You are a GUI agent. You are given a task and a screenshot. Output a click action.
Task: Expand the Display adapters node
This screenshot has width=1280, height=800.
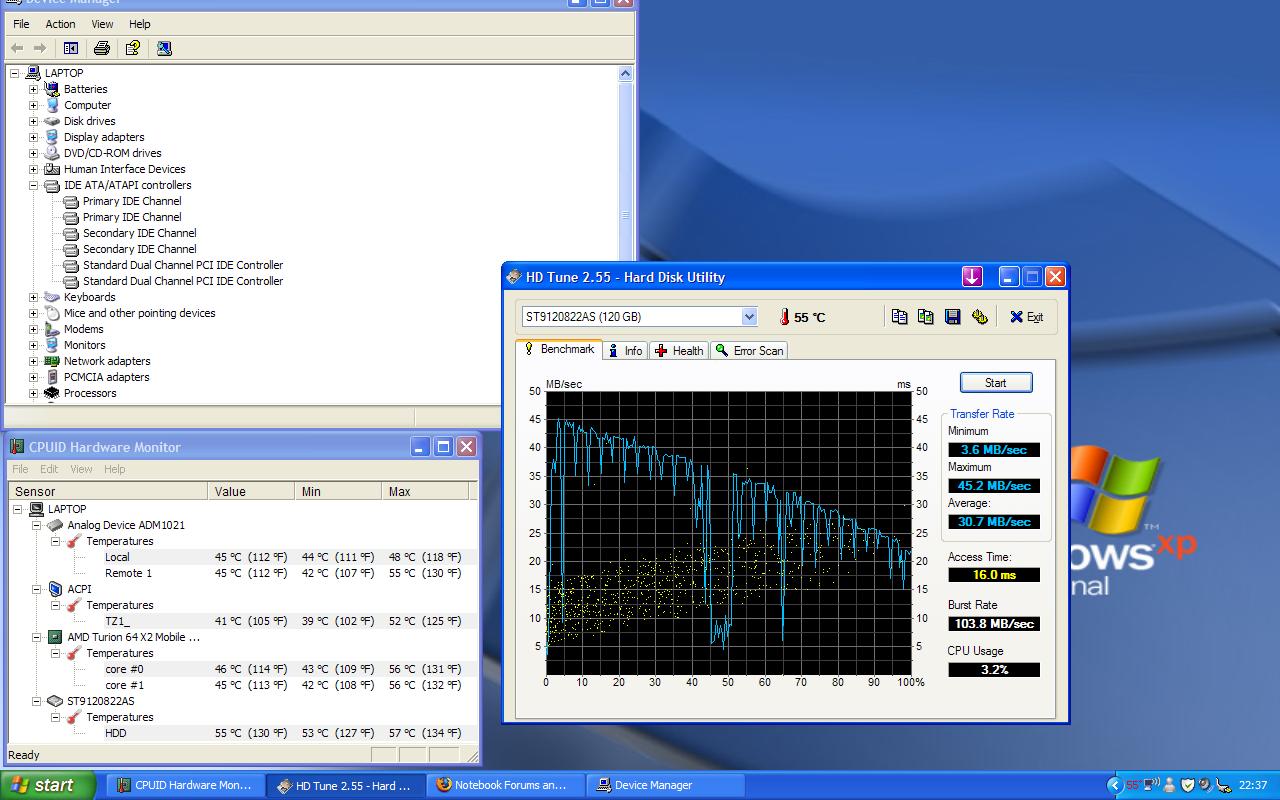(33, 137)
